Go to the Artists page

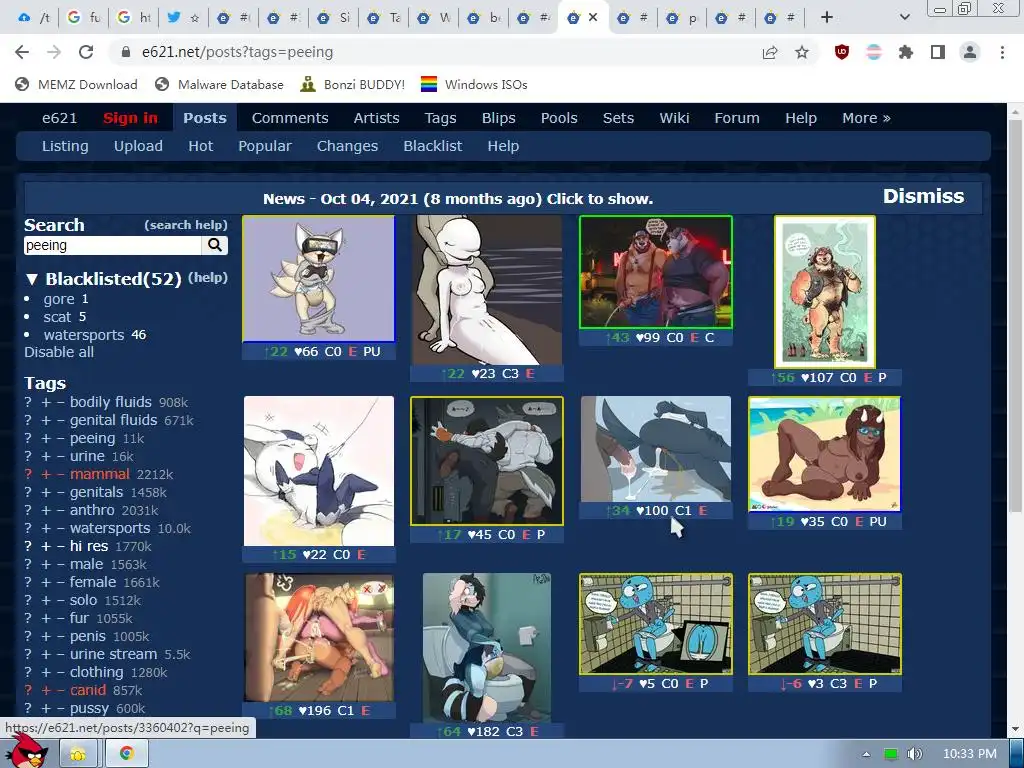point(376,118)
